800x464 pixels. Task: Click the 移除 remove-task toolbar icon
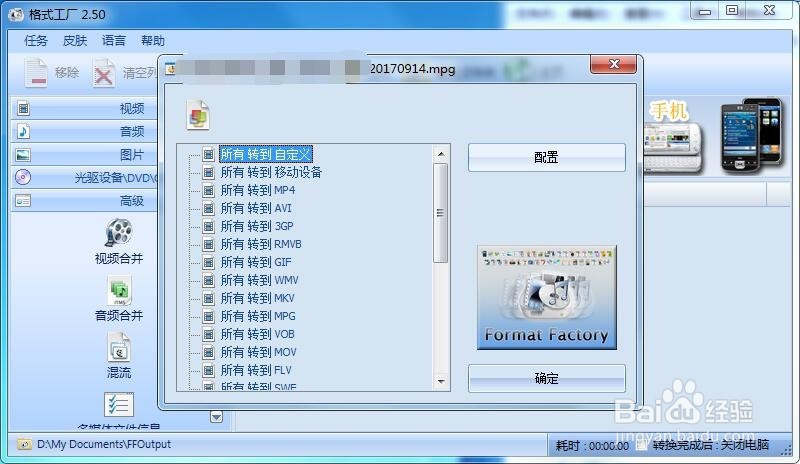(x=36, y=73)
